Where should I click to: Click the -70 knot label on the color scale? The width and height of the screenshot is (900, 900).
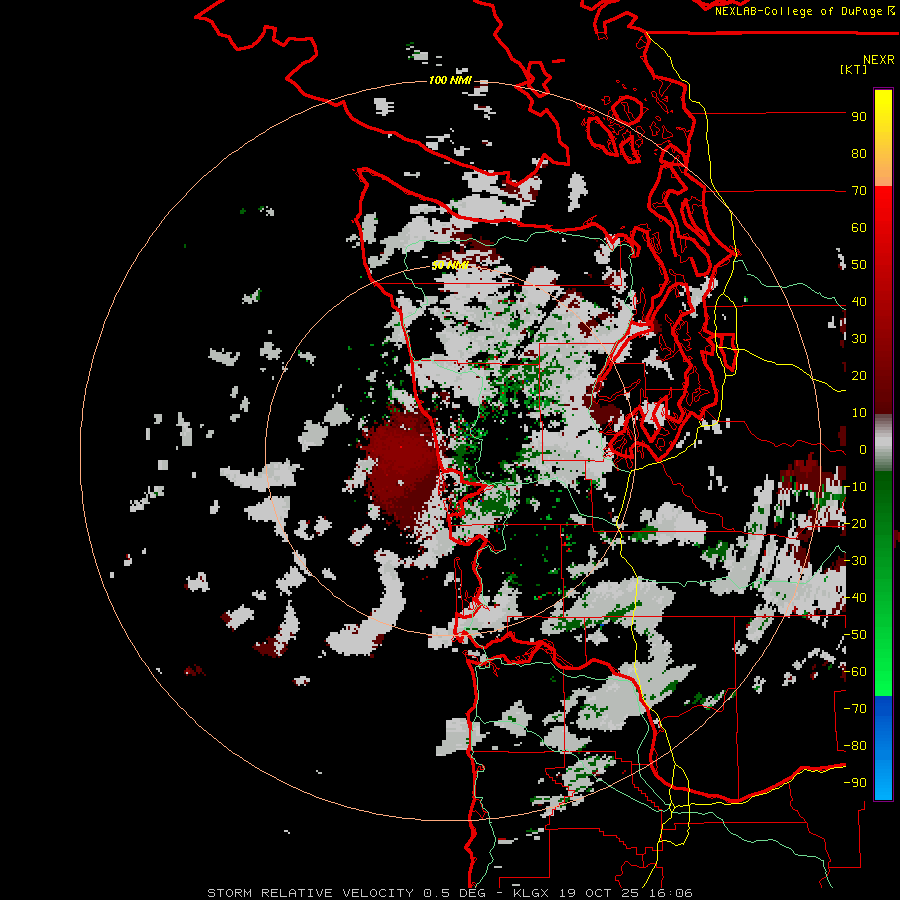(x=855, y=709)
